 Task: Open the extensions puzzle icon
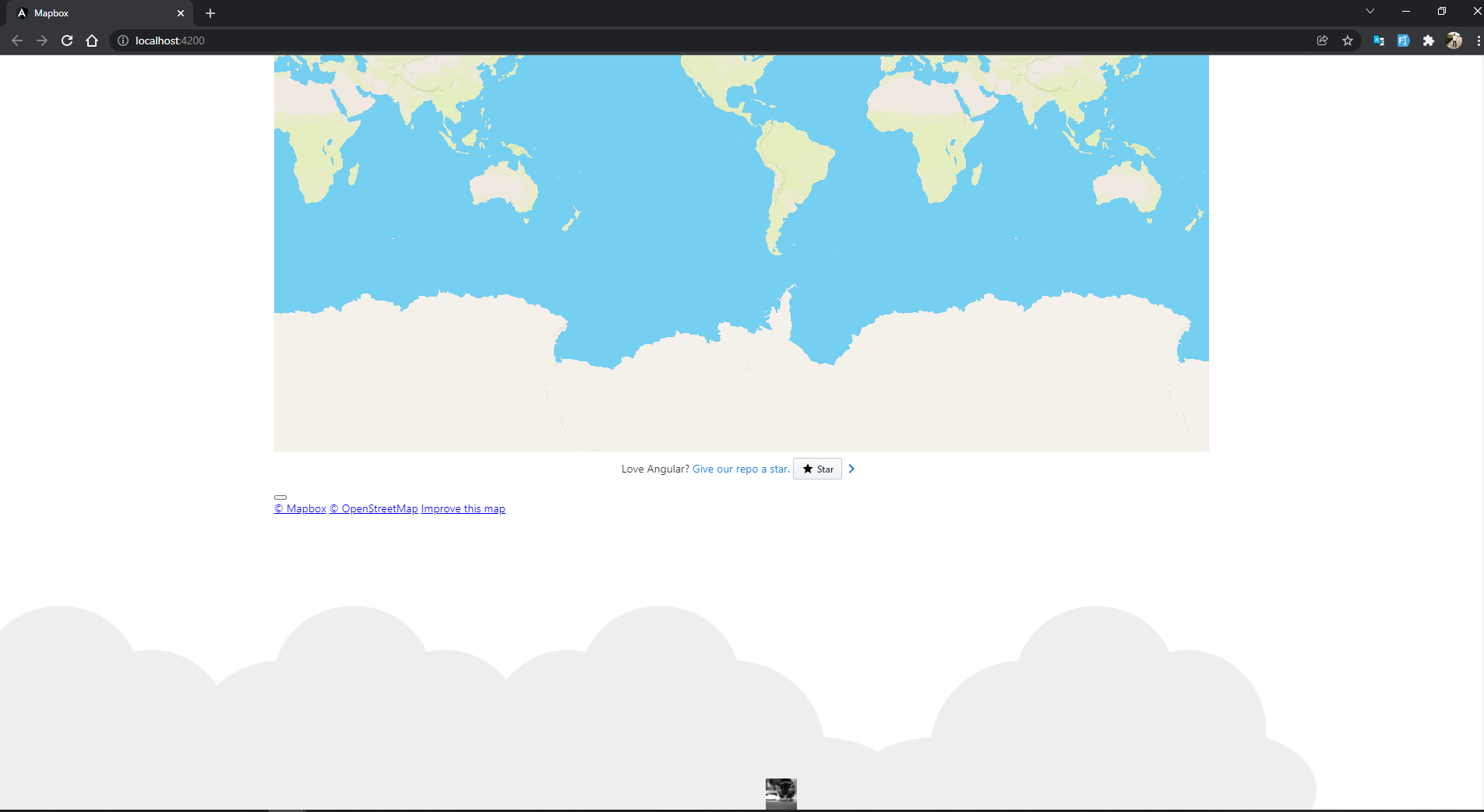1429,40
